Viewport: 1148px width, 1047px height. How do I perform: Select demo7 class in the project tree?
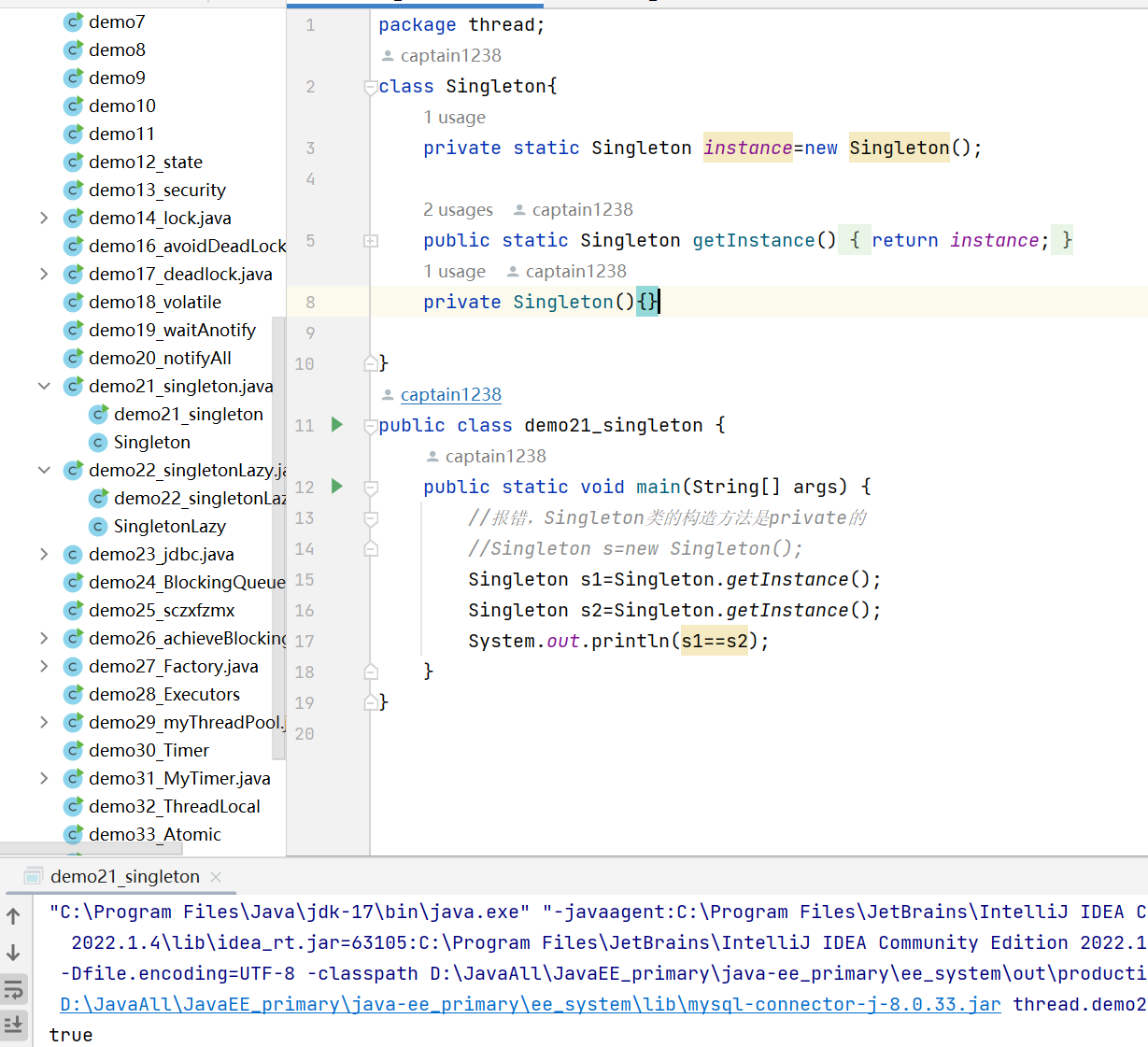(x=117, y=21)
